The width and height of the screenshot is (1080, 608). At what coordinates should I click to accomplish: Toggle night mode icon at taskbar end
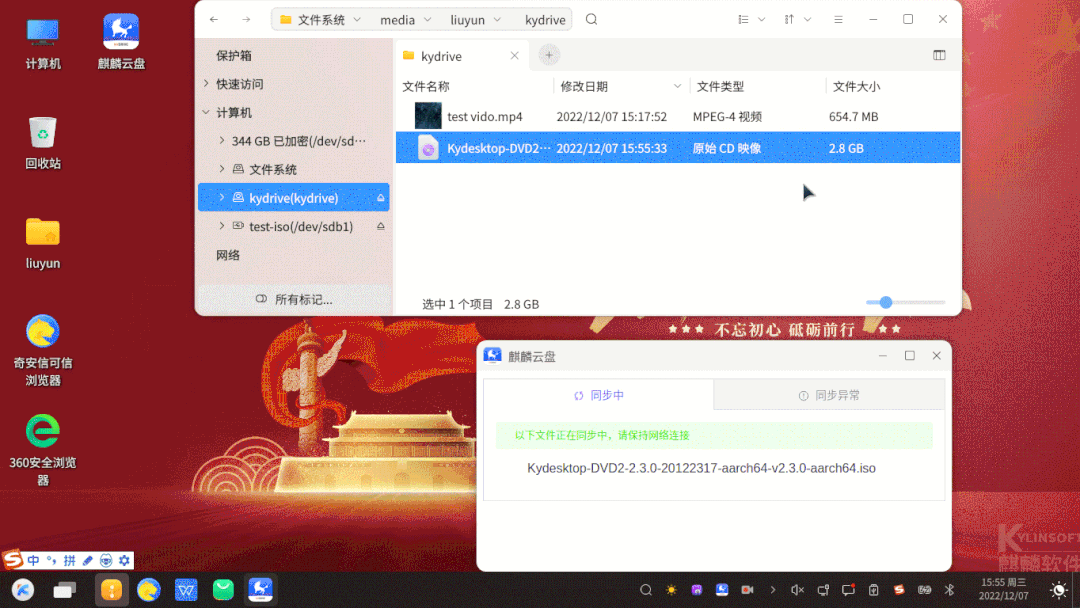(1059, 590)
